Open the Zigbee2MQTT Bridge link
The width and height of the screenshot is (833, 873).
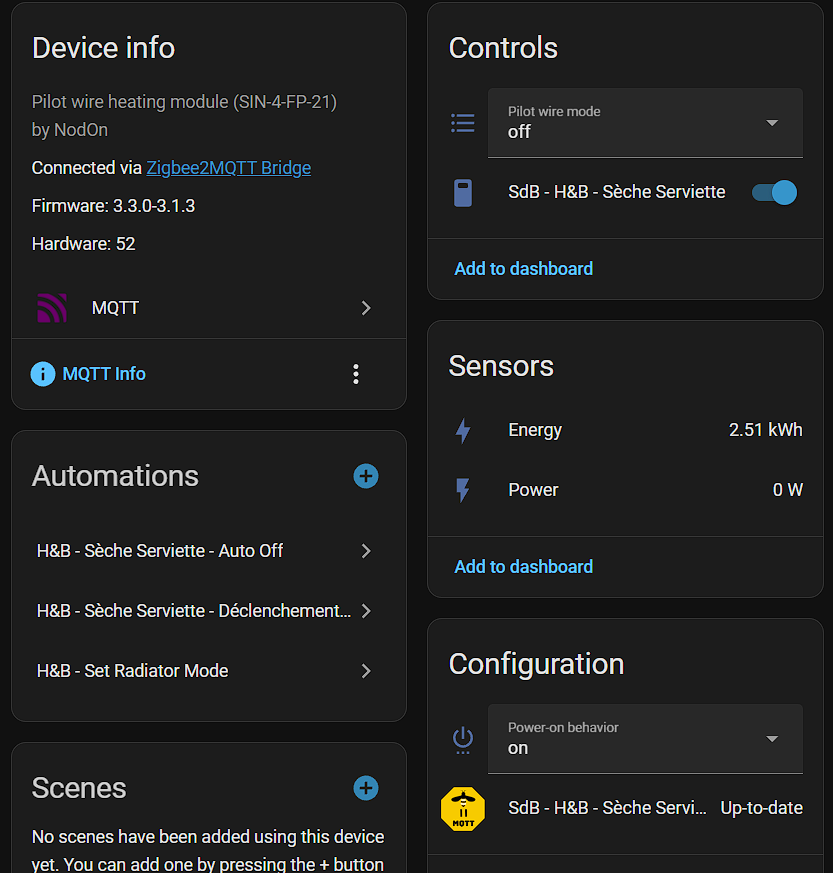pyautogui.click(x=228, y=168)
